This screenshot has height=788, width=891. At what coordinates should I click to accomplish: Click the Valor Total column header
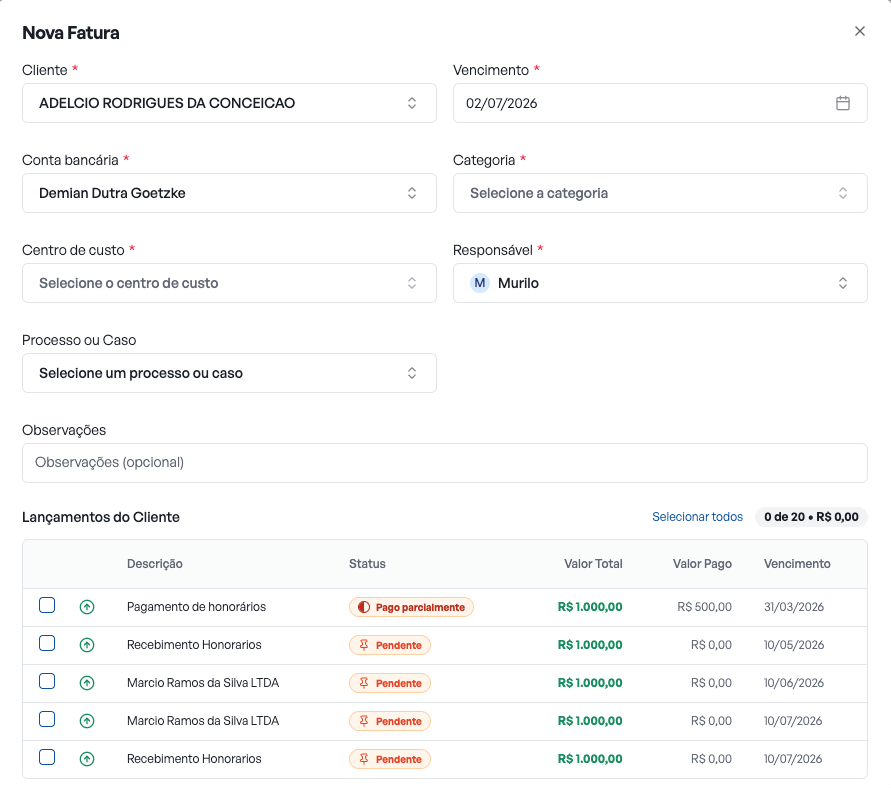[593, 564]
